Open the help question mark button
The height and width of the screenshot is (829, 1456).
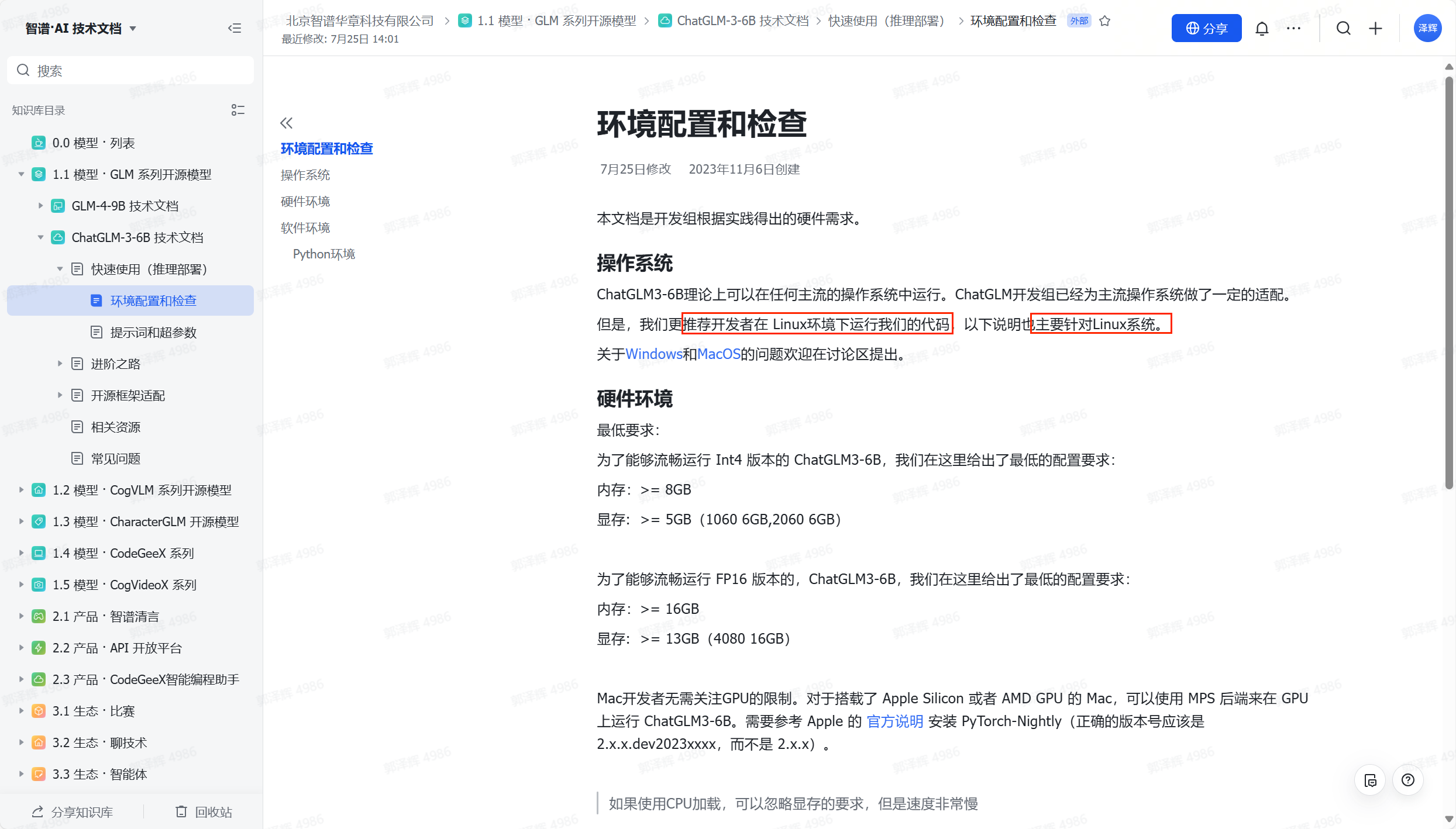click(1407, 780)
